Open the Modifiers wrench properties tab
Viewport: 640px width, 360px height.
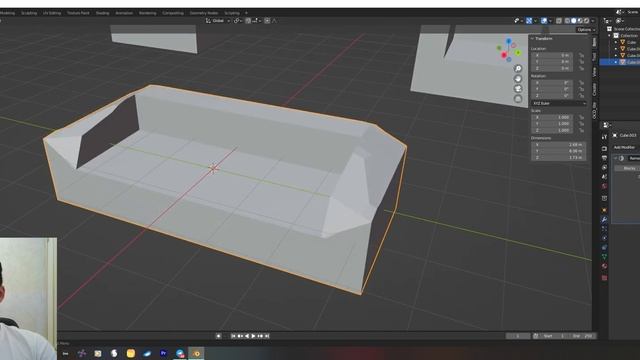pos(604,220)
